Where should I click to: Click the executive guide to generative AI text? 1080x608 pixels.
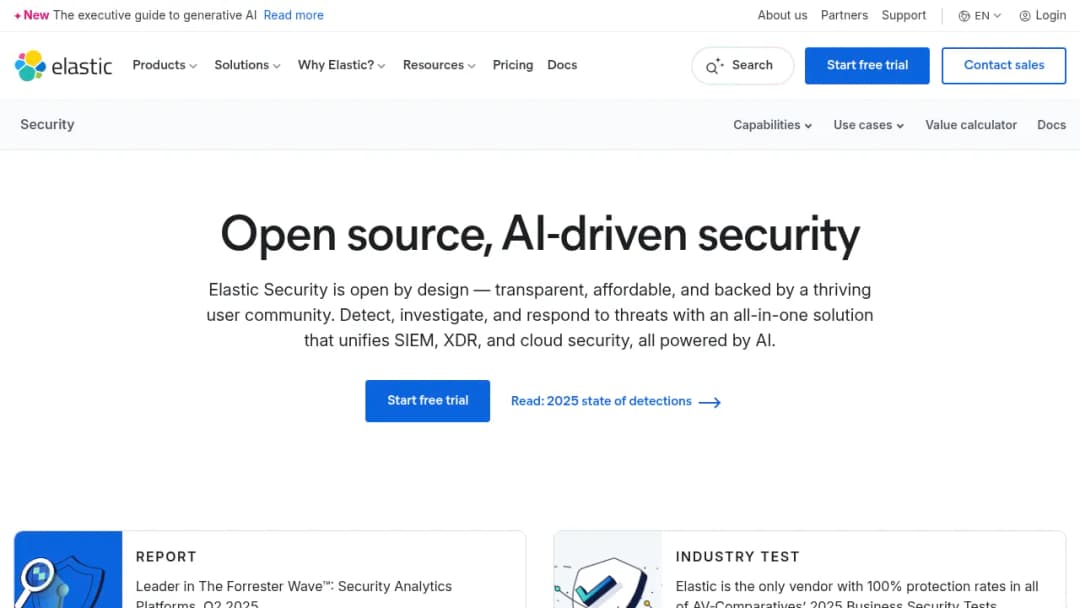click(x=155, y=15)
